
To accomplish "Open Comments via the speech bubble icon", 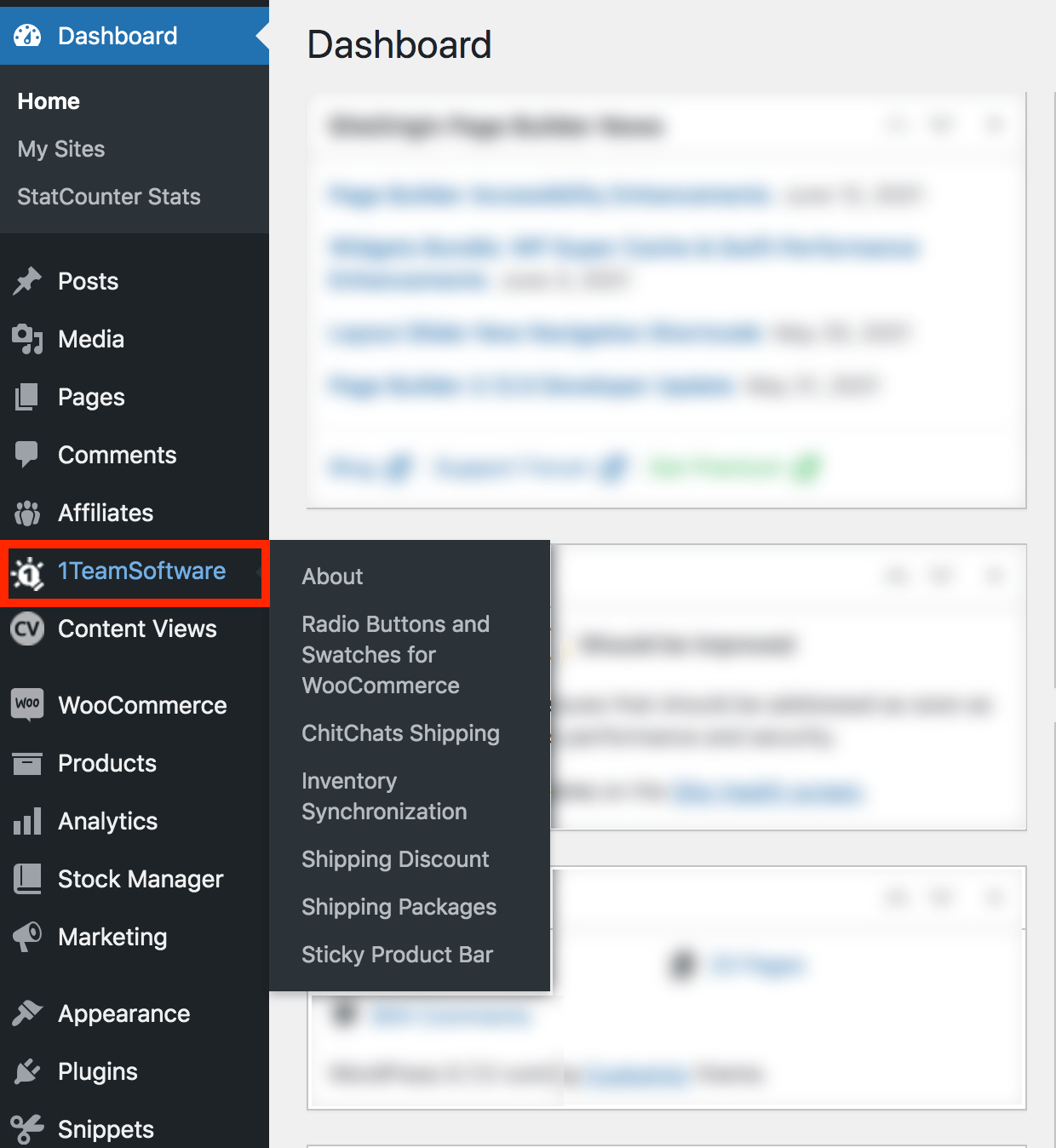I will 26,455.
